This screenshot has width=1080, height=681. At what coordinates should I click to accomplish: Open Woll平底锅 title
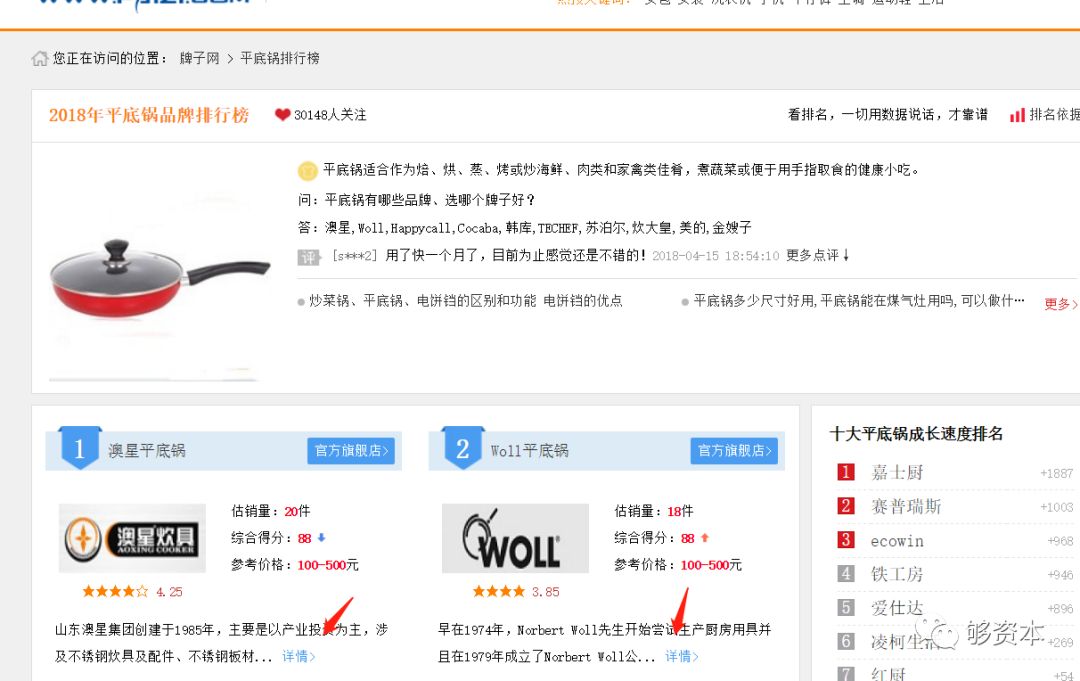click(530, 451)
